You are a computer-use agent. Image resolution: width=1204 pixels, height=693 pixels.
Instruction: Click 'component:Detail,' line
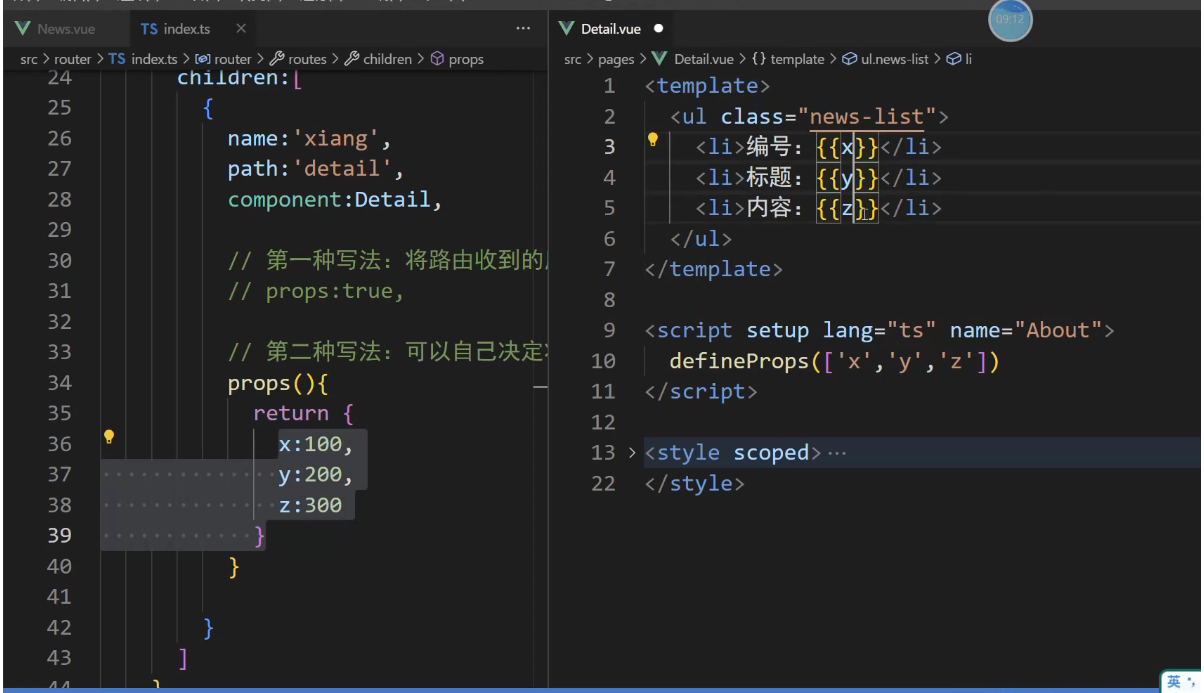(335, 199)
